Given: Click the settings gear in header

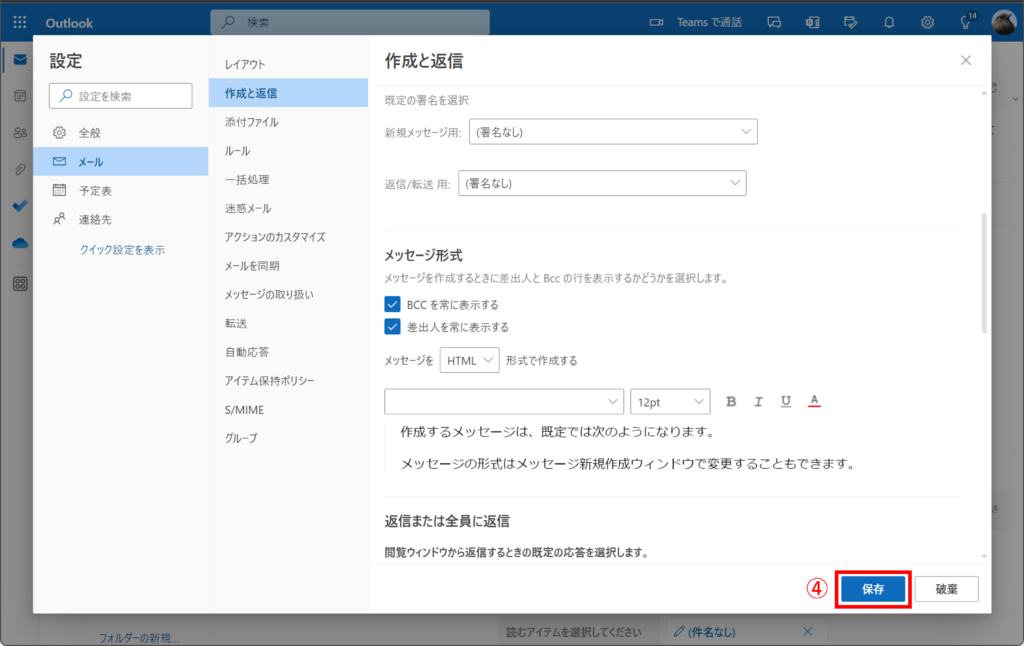Looking at the screenshot, I should [x=927, y=22].
